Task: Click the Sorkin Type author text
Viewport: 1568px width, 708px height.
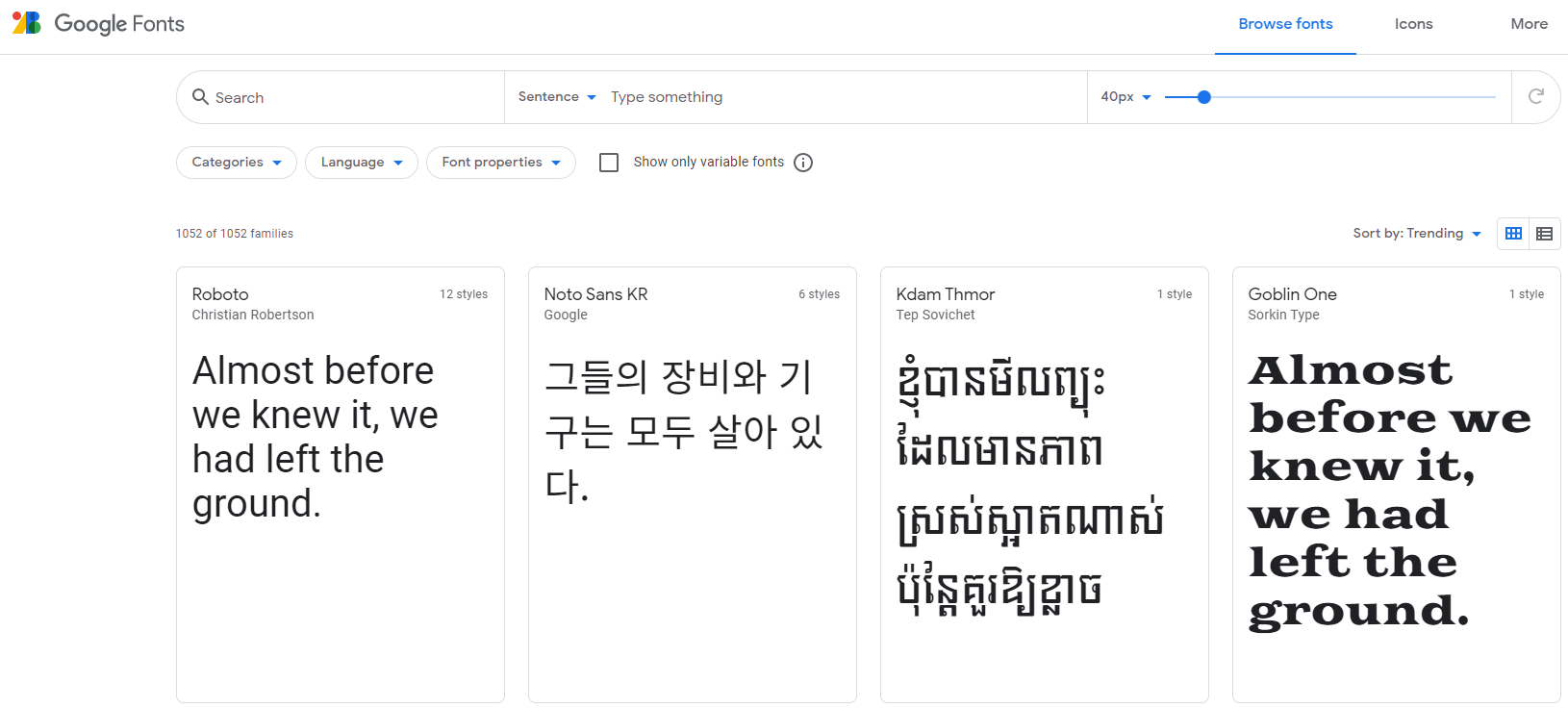Action: pyautogui.click(x=1283, y=315)
